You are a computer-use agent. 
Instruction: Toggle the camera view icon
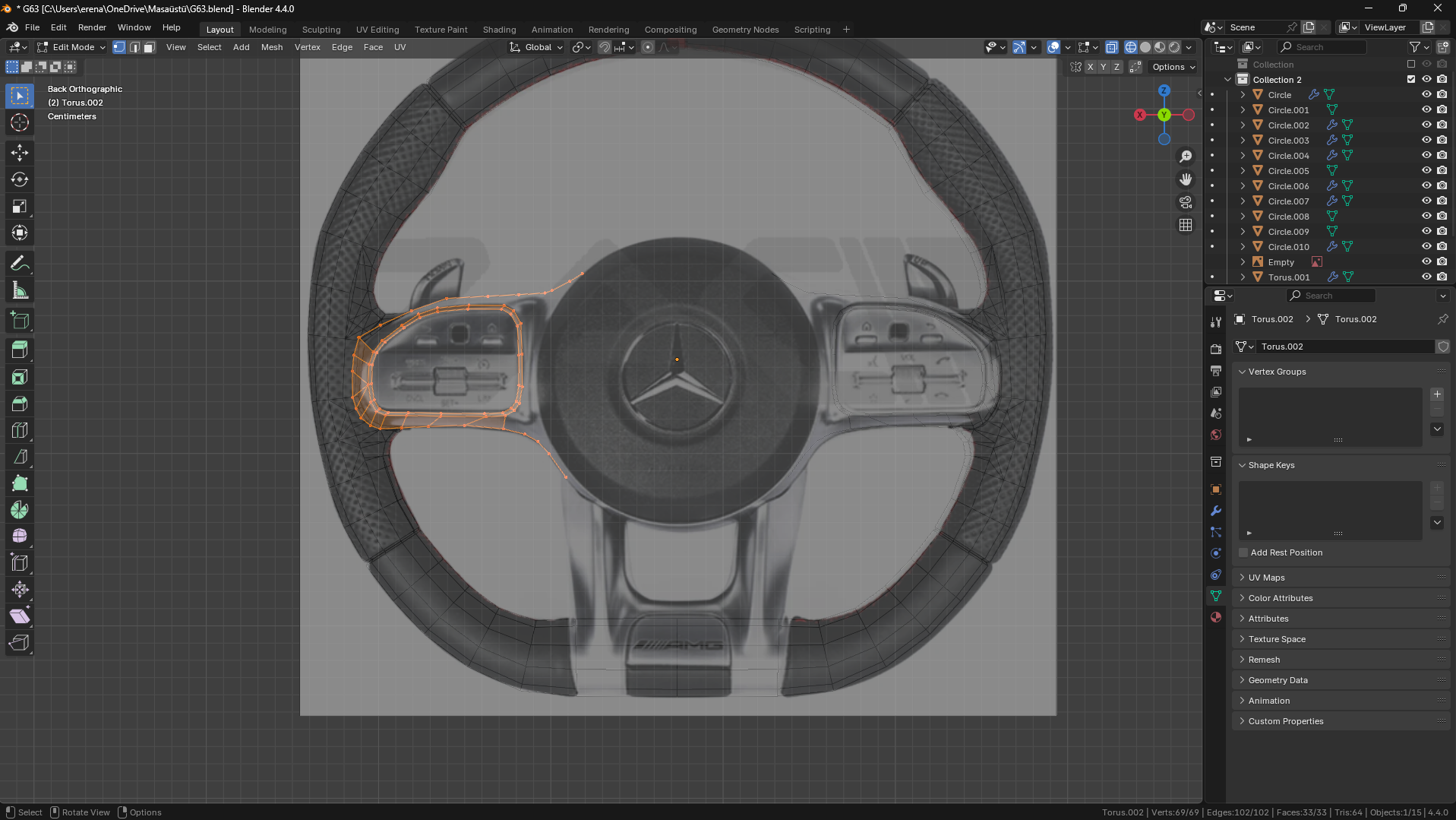(x=1186, y=202)
